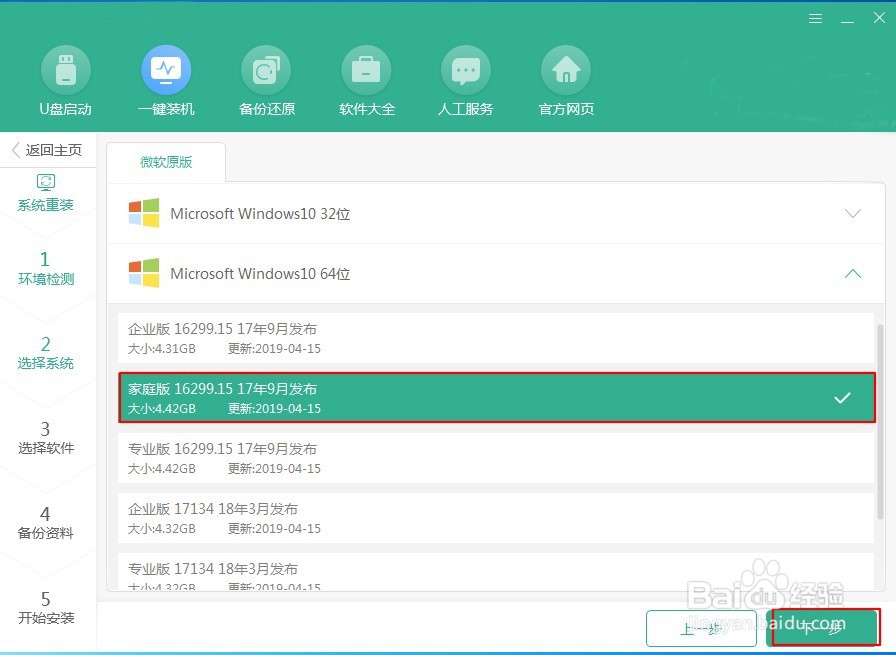Open the hamburger menu near window controls
The width and height of the screenshot is (896, 655).
tap(815, 17)
